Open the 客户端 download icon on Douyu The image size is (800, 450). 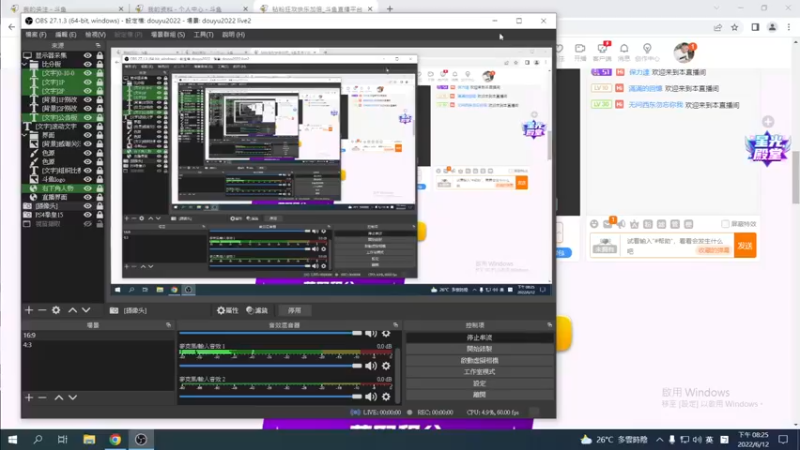coord(603,52)
